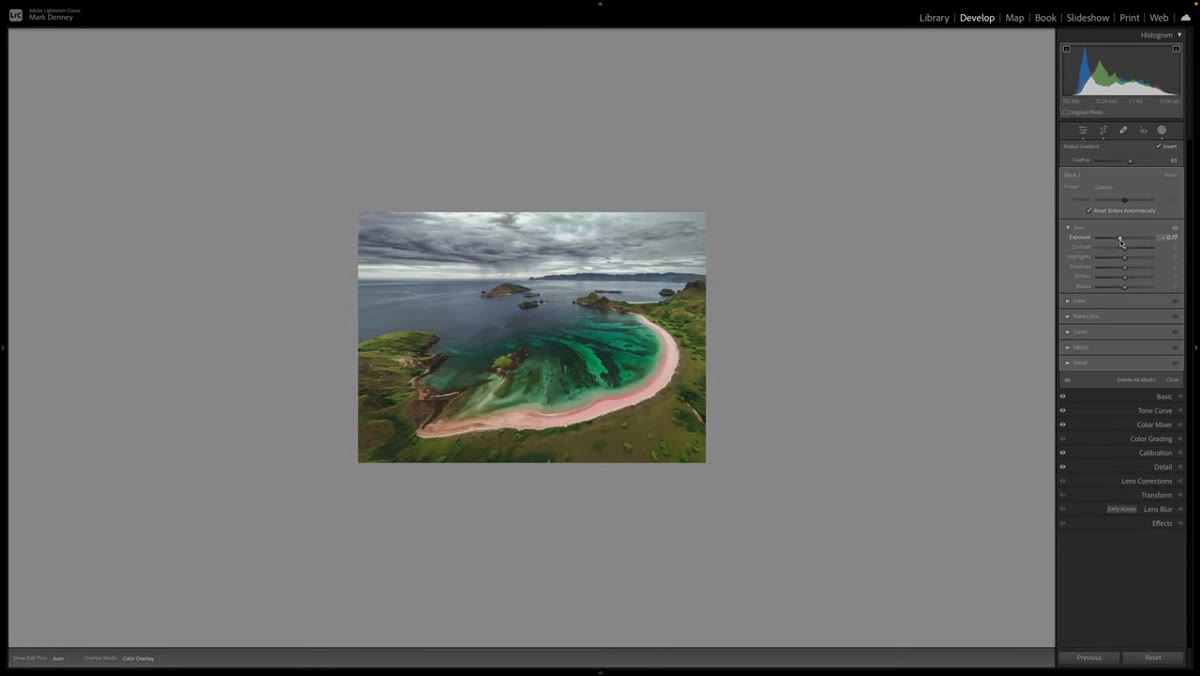The image size is (1200, 676).
Task: Toggle eye icon for Tone Curve panel
Action: (1063, 411)
